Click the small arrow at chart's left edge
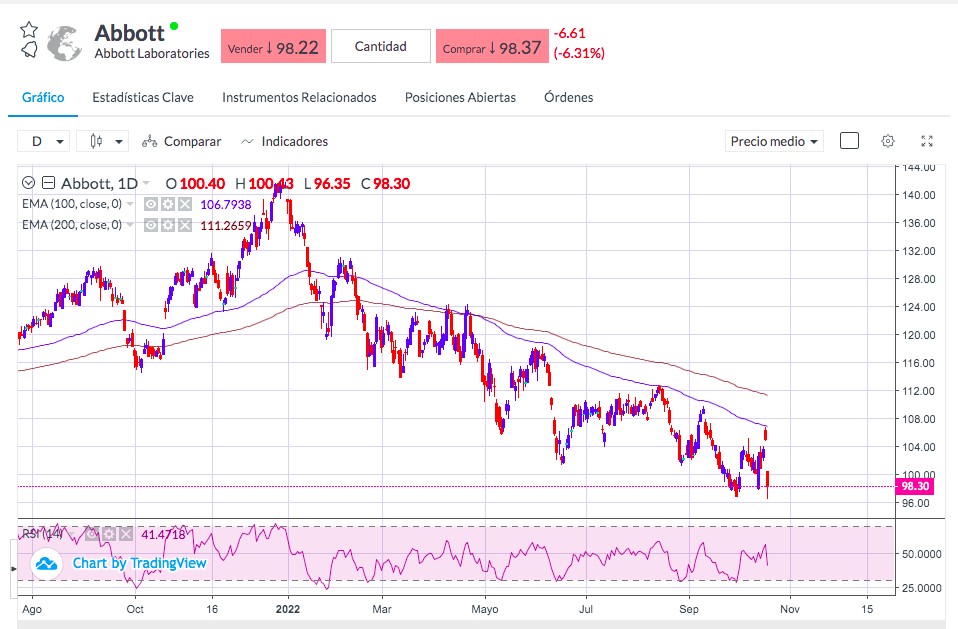Screen dimensions: 958x629 (14, 569)
